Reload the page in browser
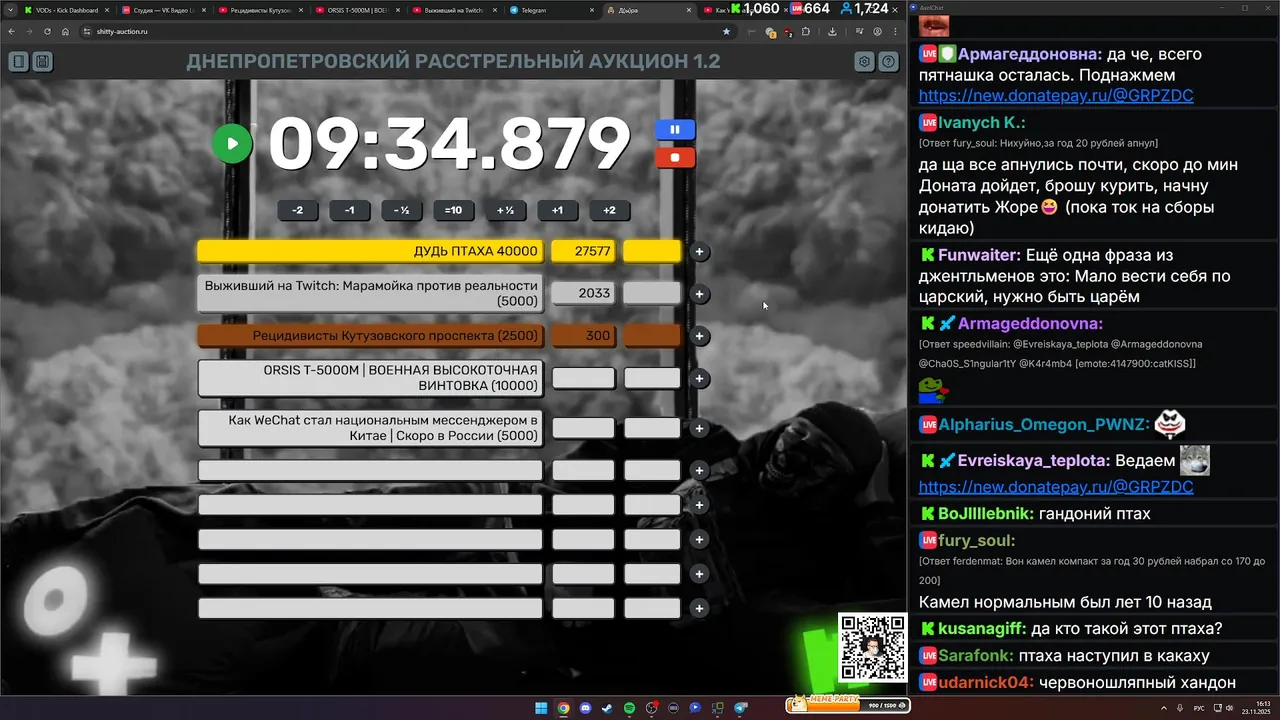Screen dimensions: 1280x720 pyautogui.click(x=47, y=32)
